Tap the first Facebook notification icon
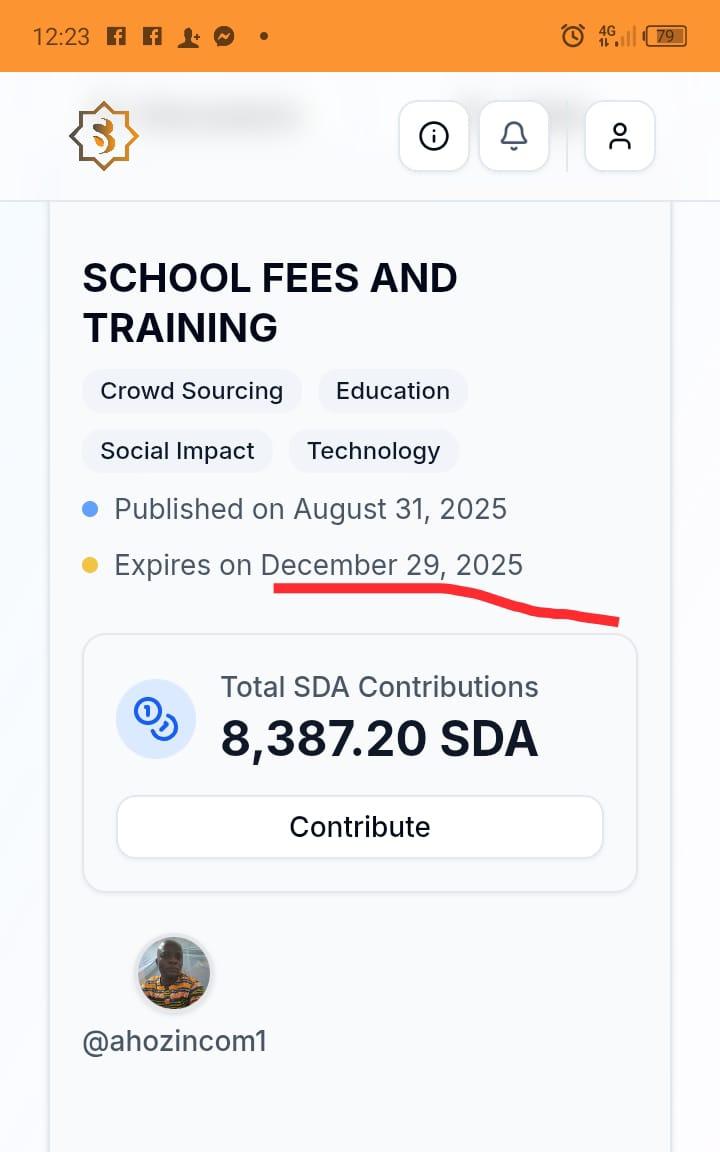This screenshot has width=720, height=1152. point(116,36)
